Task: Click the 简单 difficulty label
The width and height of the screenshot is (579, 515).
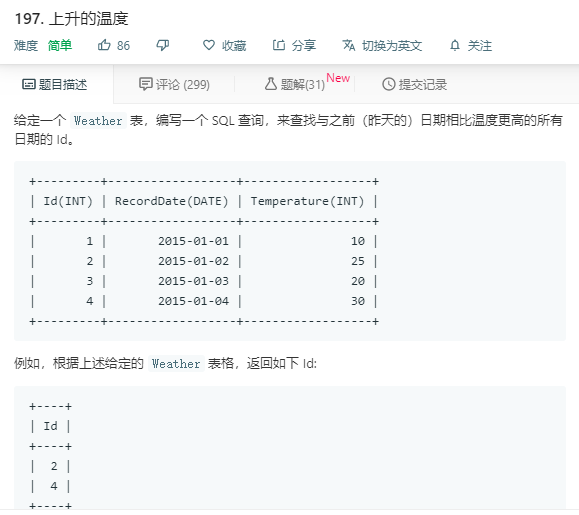Action: (60, 45)
